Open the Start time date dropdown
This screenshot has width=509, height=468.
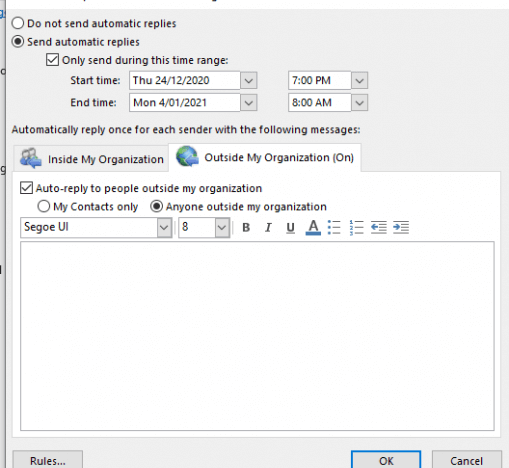249,80
